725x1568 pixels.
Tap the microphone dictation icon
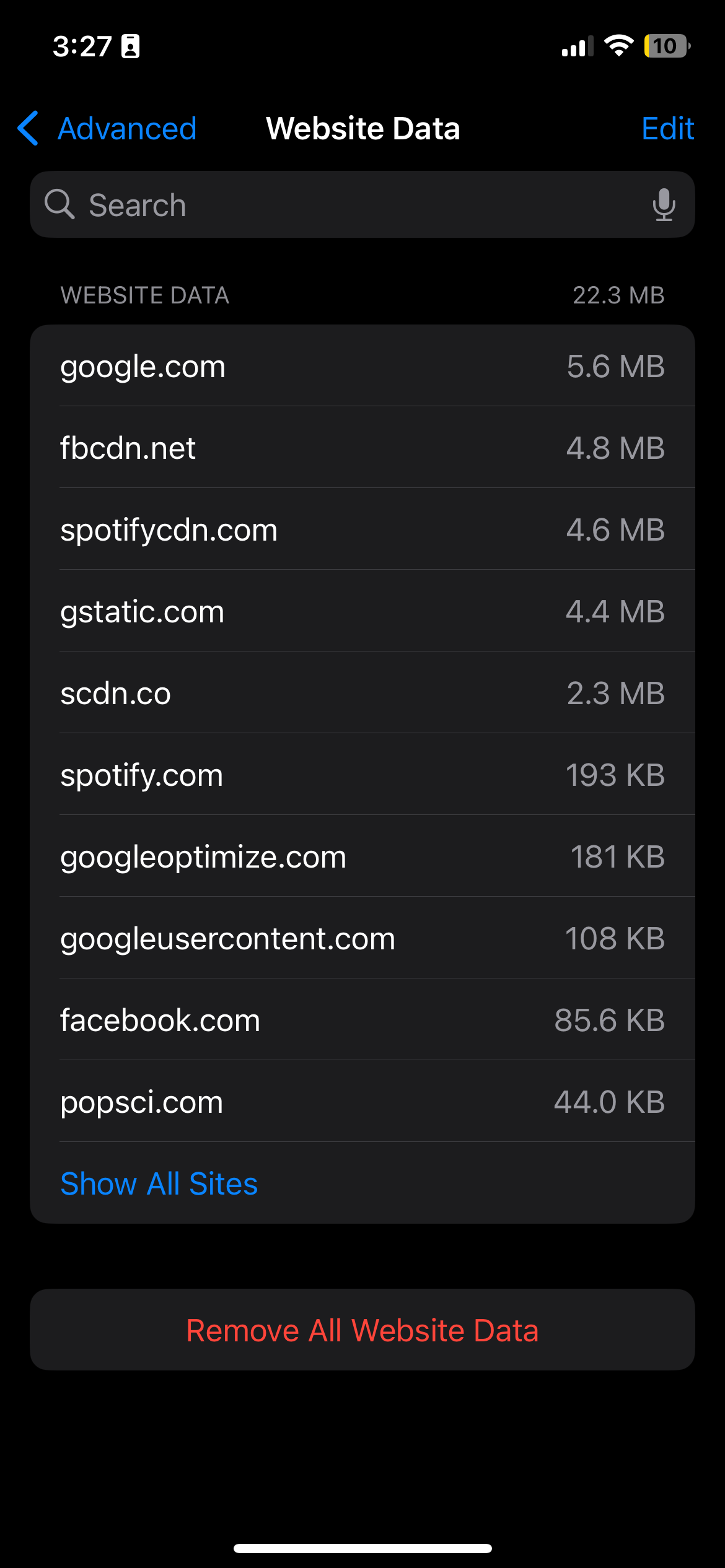coord(664,205)
